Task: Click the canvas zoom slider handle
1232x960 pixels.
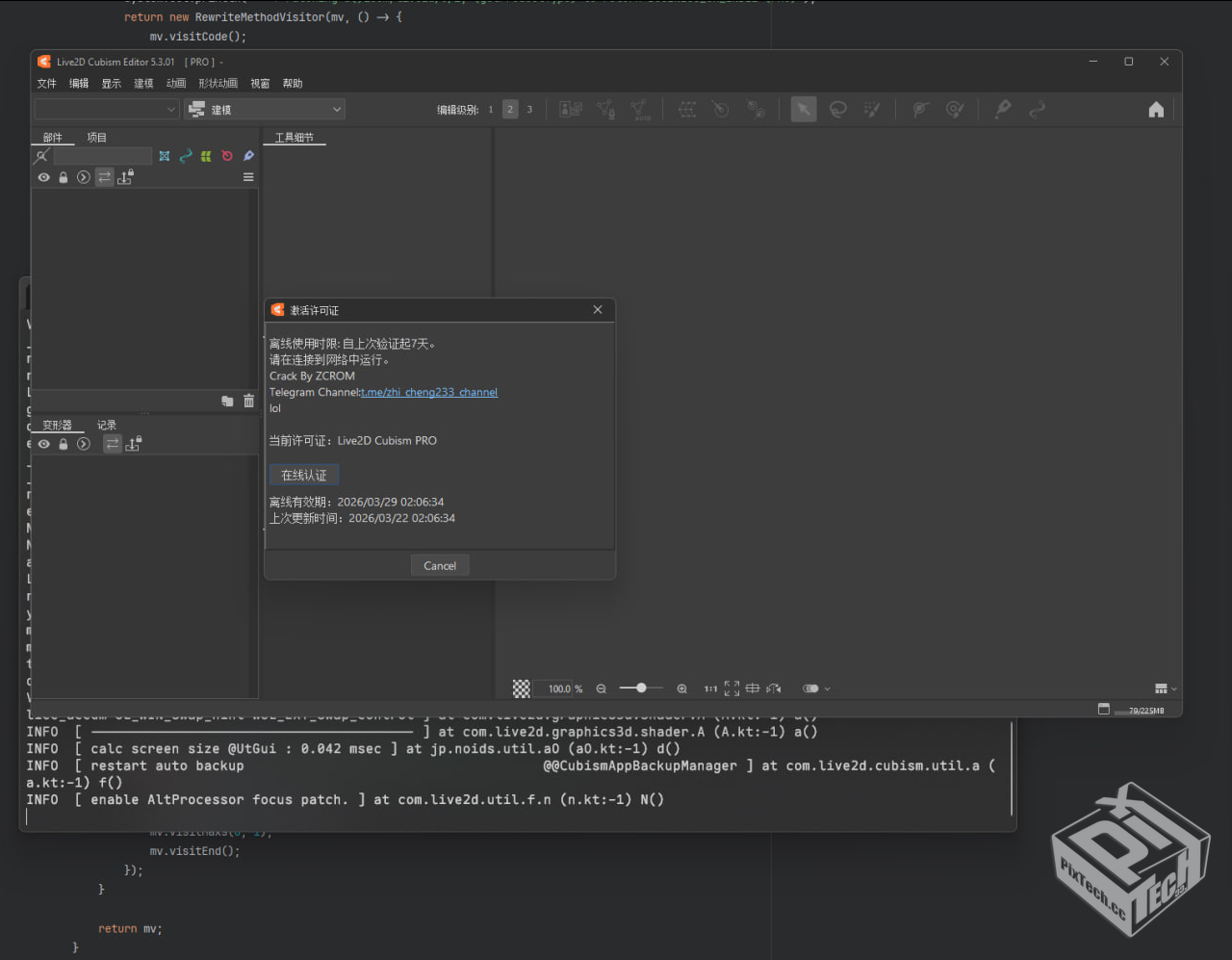Action: coord(641,688)
